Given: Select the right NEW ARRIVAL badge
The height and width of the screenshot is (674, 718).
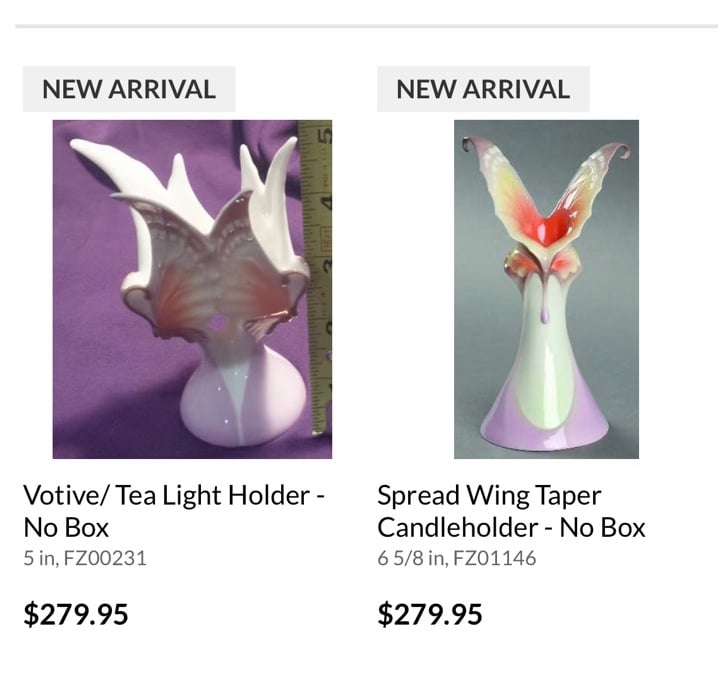Looking at the screenshot, I should click(x=483, y=89).
